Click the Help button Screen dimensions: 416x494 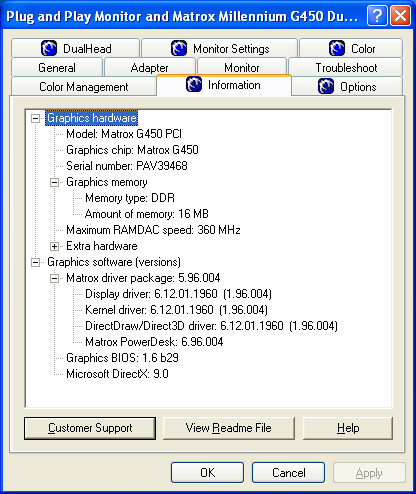coord(348,428)
